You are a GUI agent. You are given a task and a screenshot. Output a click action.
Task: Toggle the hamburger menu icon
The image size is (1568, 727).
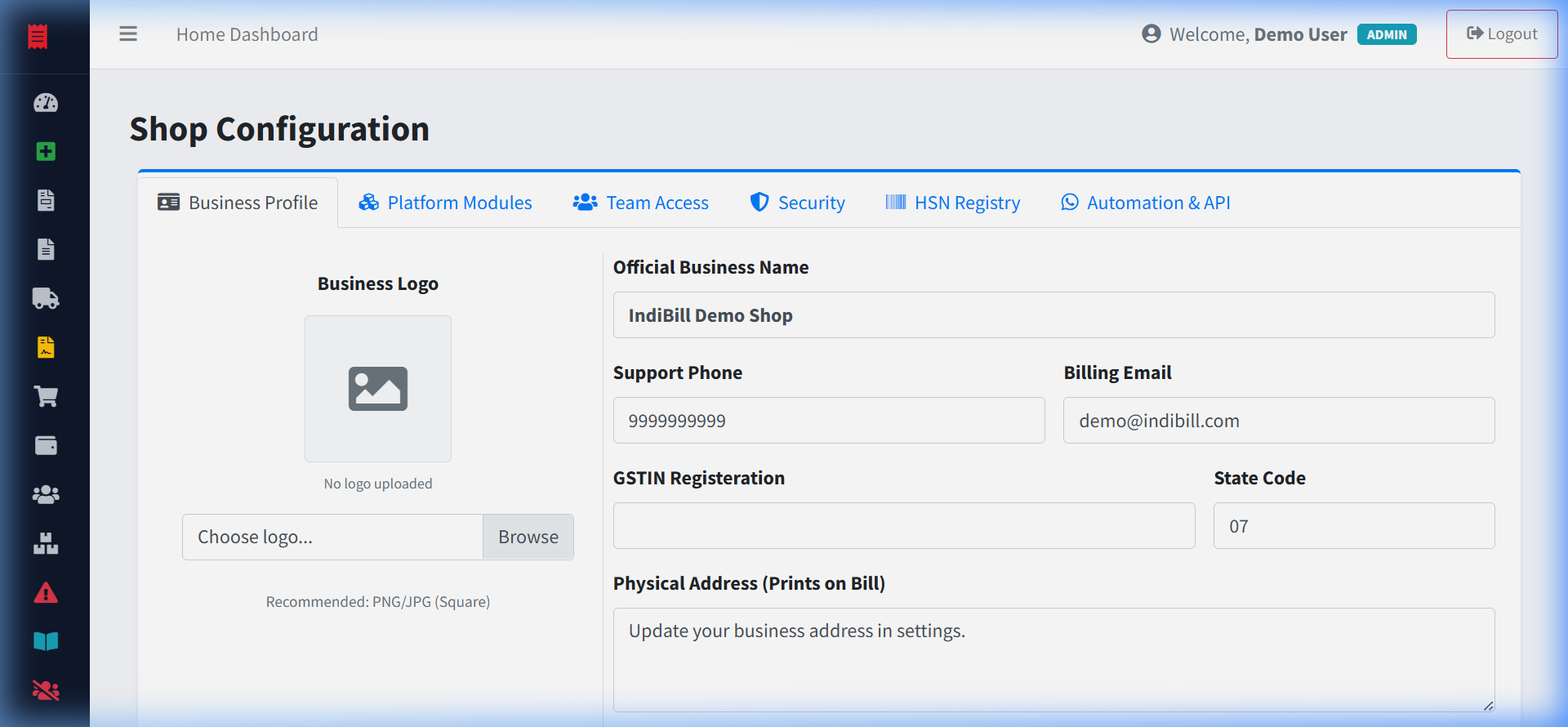(128, 34)
